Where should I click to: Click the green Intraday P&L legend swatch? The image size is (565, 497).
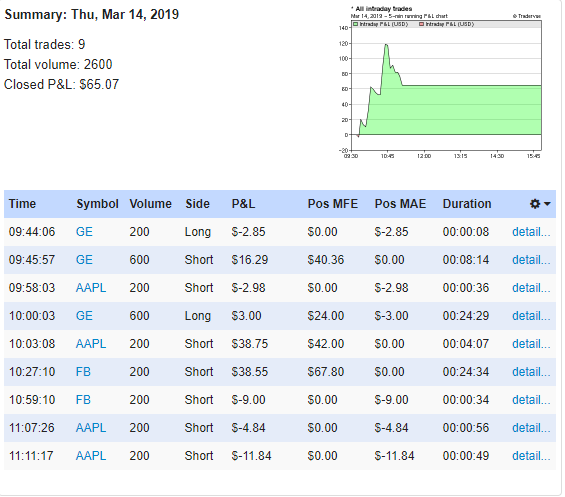(356, 24)
